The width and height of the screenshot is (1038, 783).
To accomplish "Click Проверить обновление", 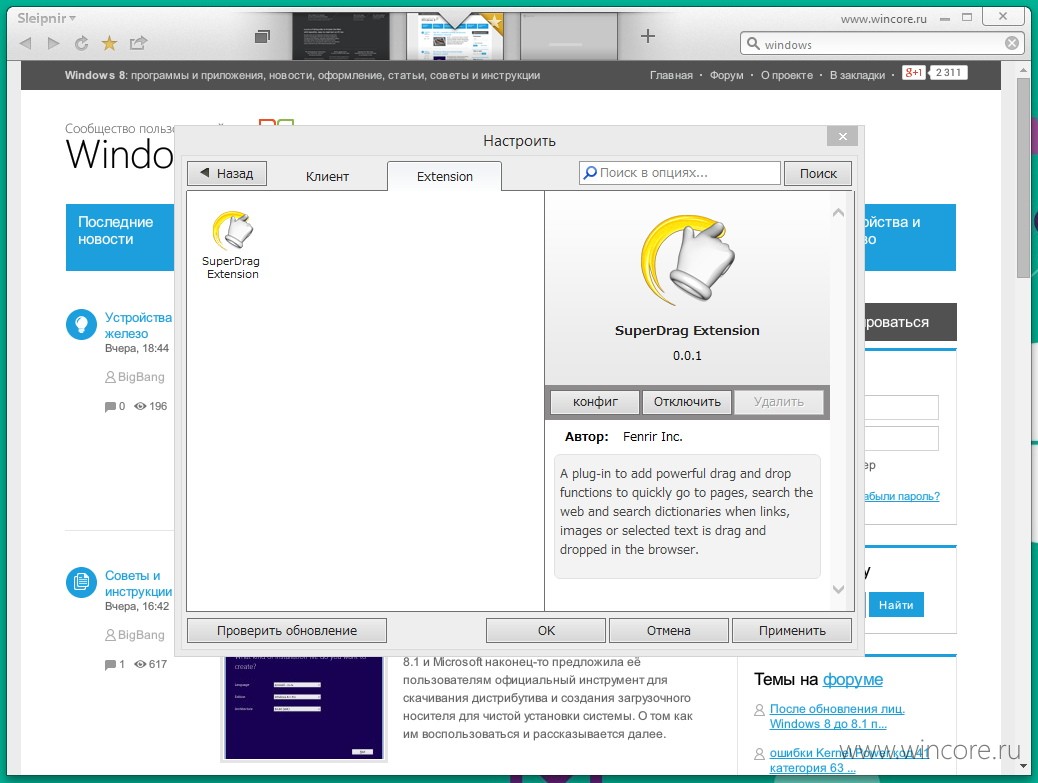I will (287, 631).
